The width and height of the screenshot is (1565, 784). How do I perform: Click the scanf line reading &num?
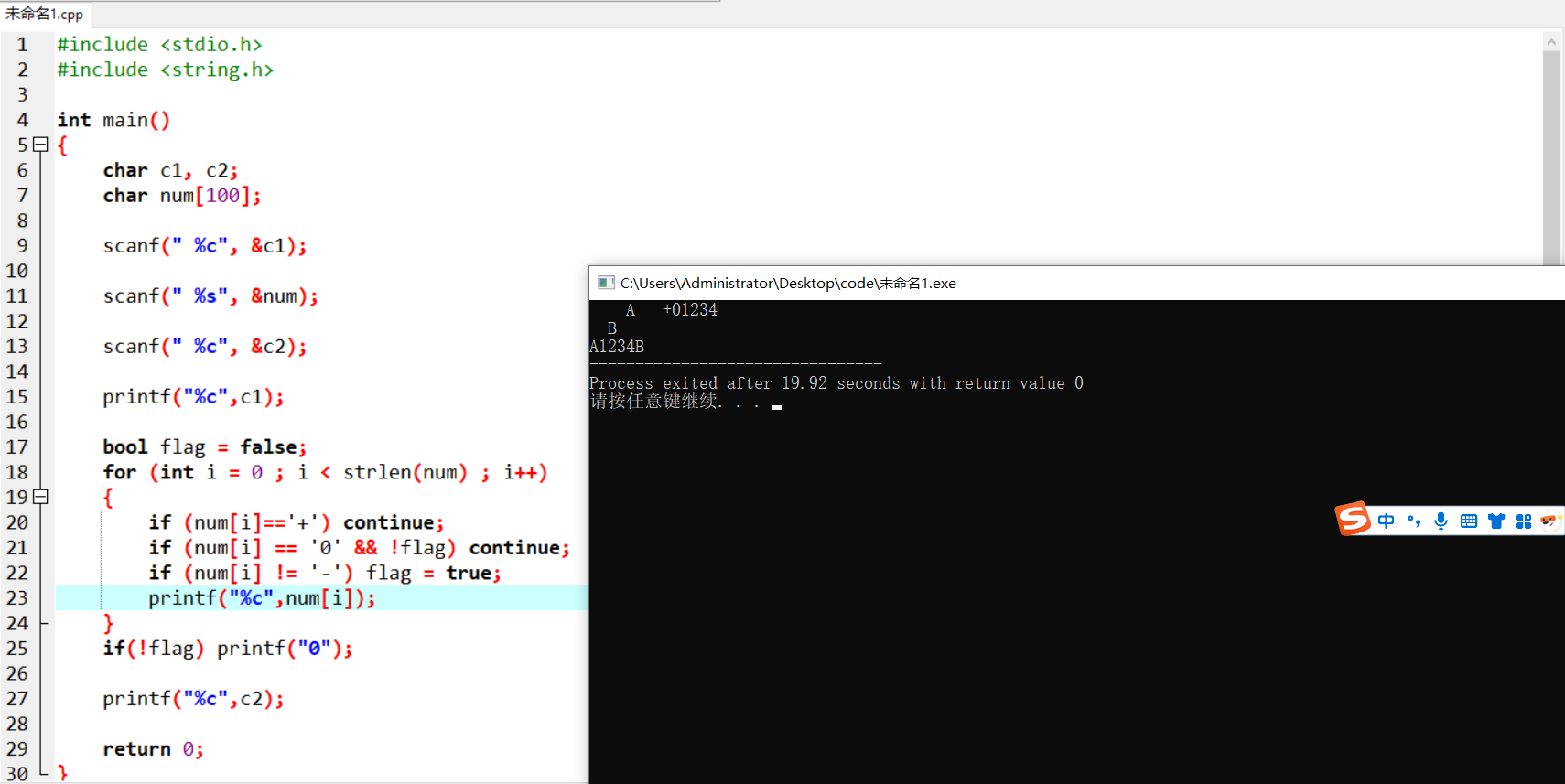210,296
